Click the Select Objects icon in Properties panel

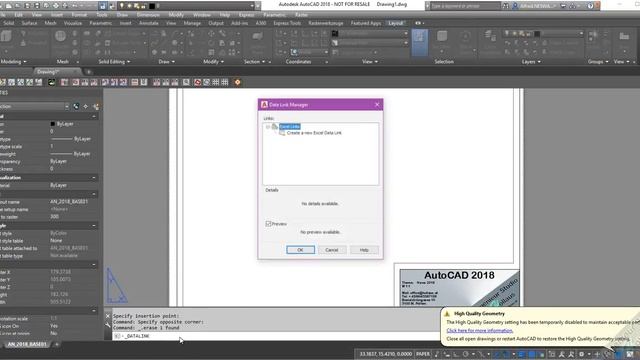click(x=86, y=107)
